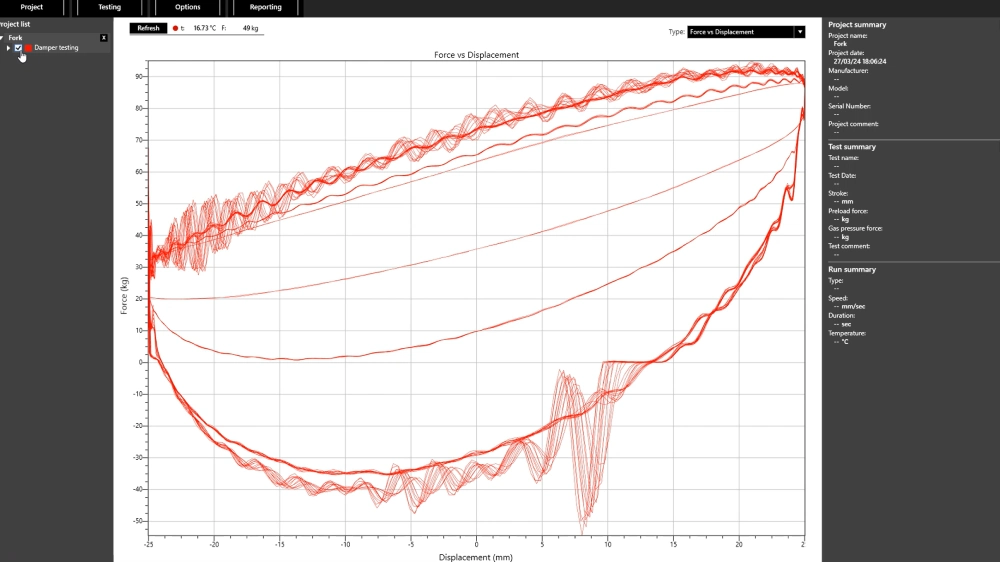Open the Project menu tab

coord(31,7)
